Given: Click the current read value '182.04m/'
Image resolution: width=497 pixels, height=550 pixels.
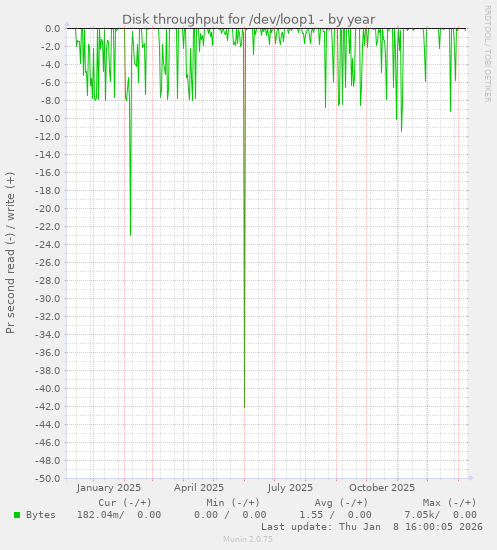Looking at the screenshot, I should (101, 515).
